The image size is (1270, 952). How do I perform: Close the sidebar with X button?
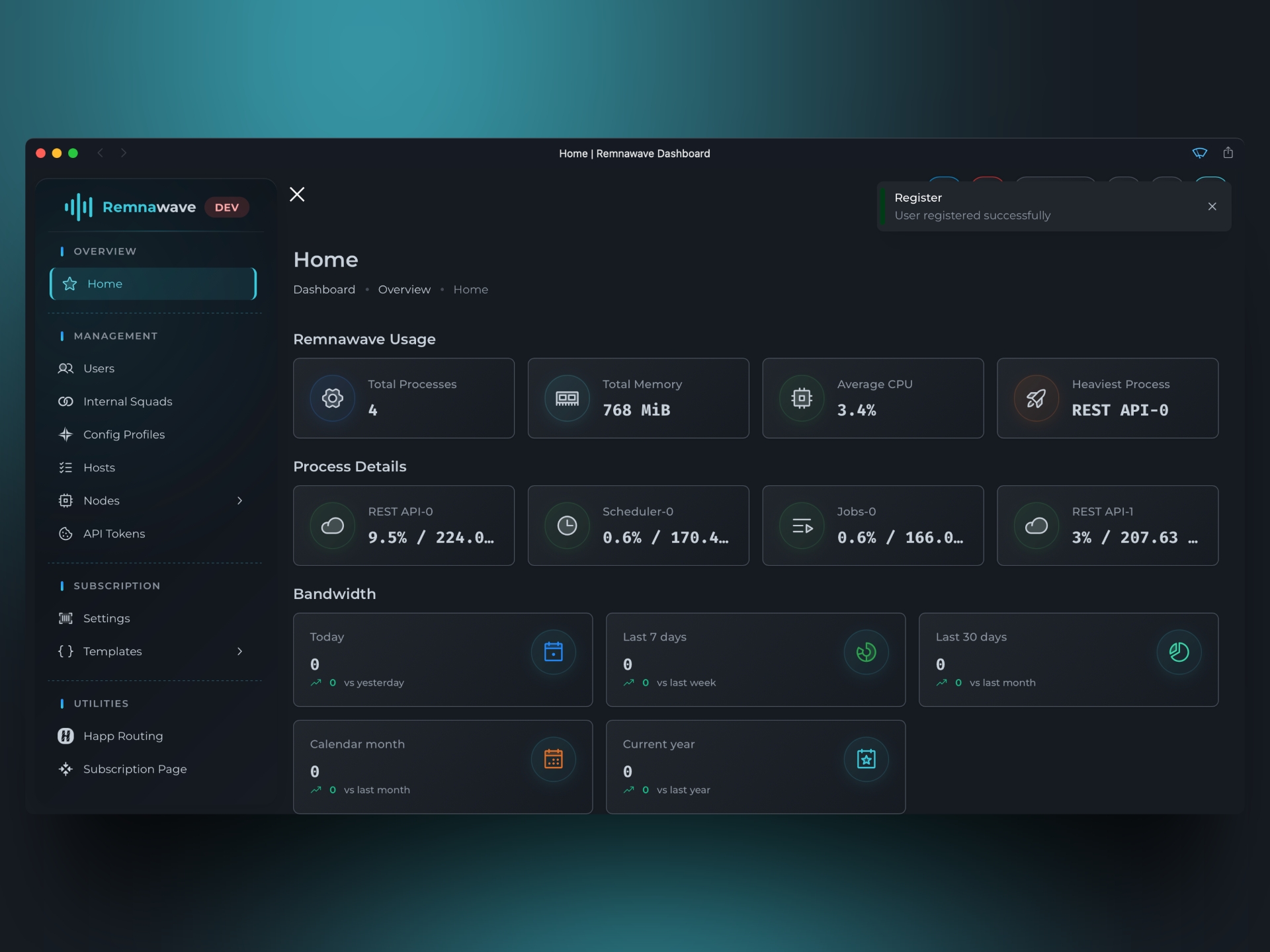(297, 194)
